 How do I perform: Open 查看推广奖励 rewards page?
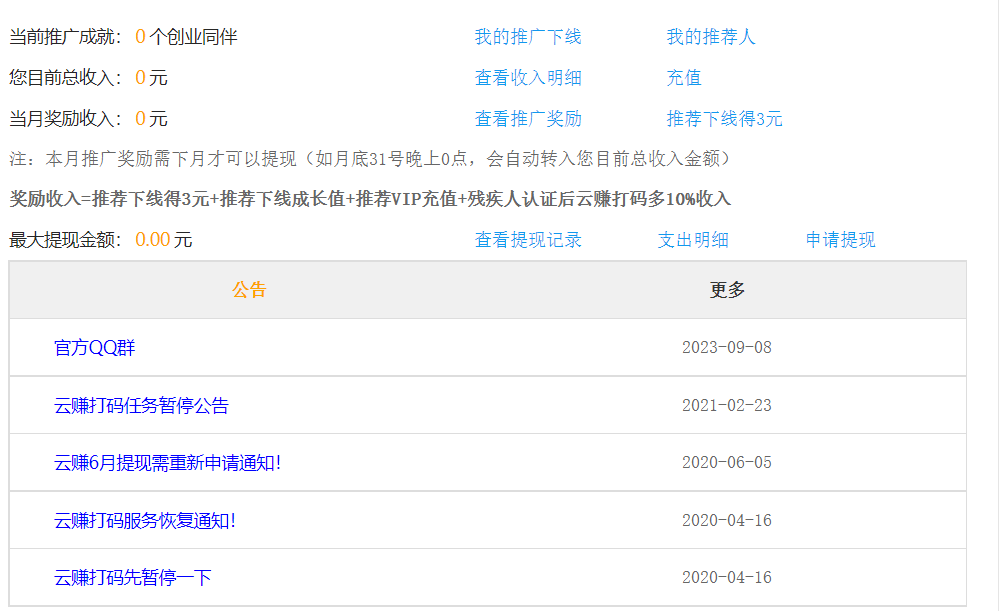click(527, 119)
